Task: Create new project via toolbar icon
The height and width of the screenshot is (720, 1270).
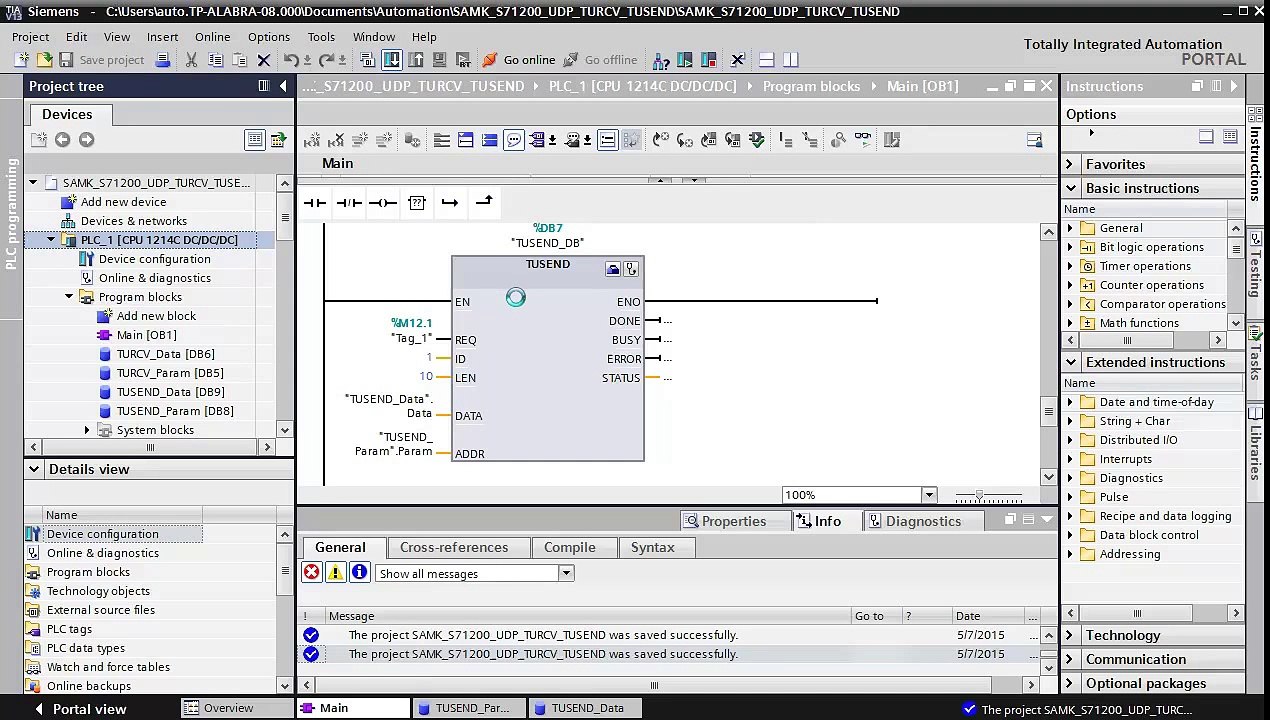Action: click(21, 60)
